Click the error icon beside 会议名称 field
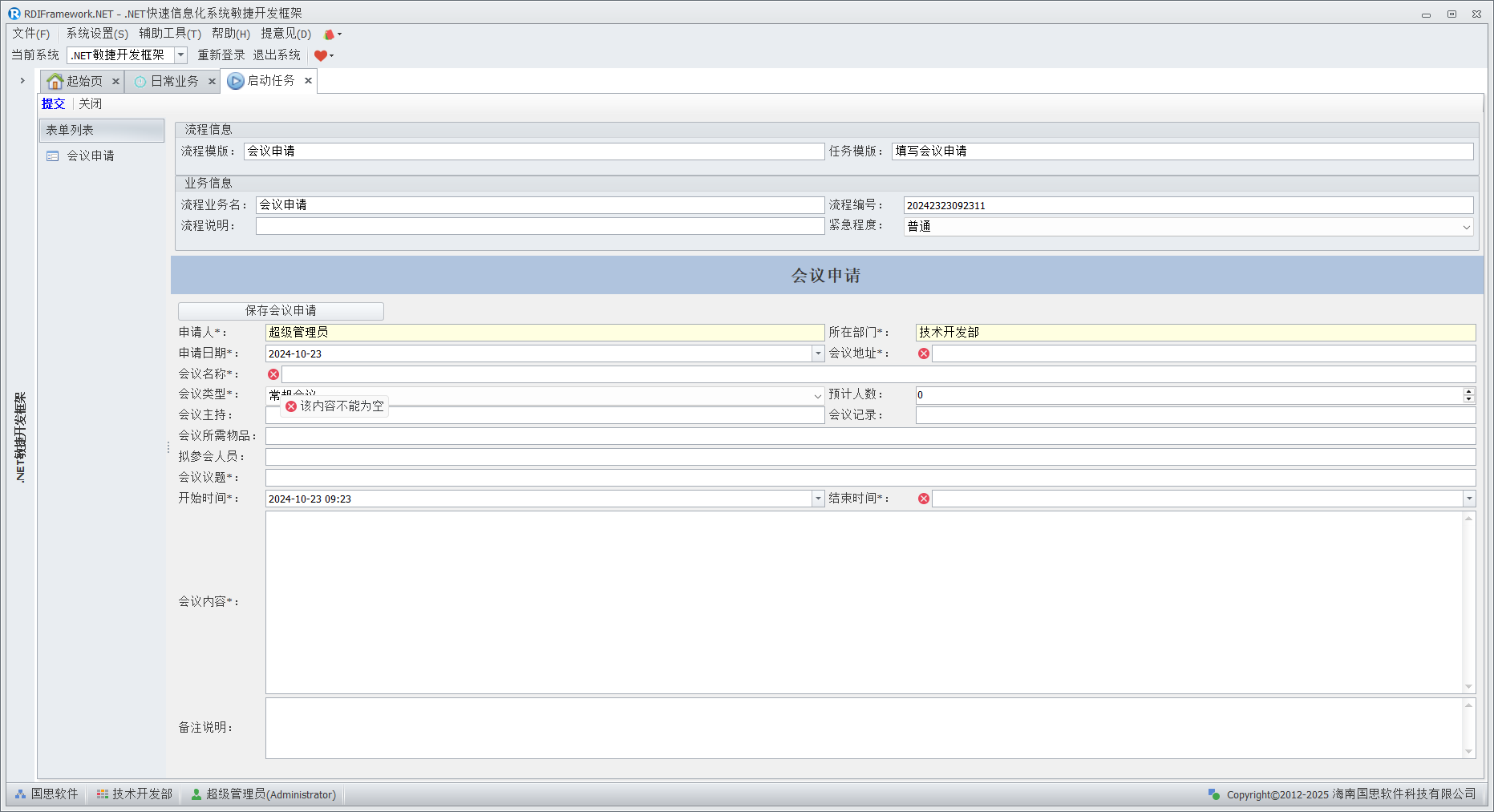Image resolution: width=1494 pixels, height=812 pixels. click(273, 374)
